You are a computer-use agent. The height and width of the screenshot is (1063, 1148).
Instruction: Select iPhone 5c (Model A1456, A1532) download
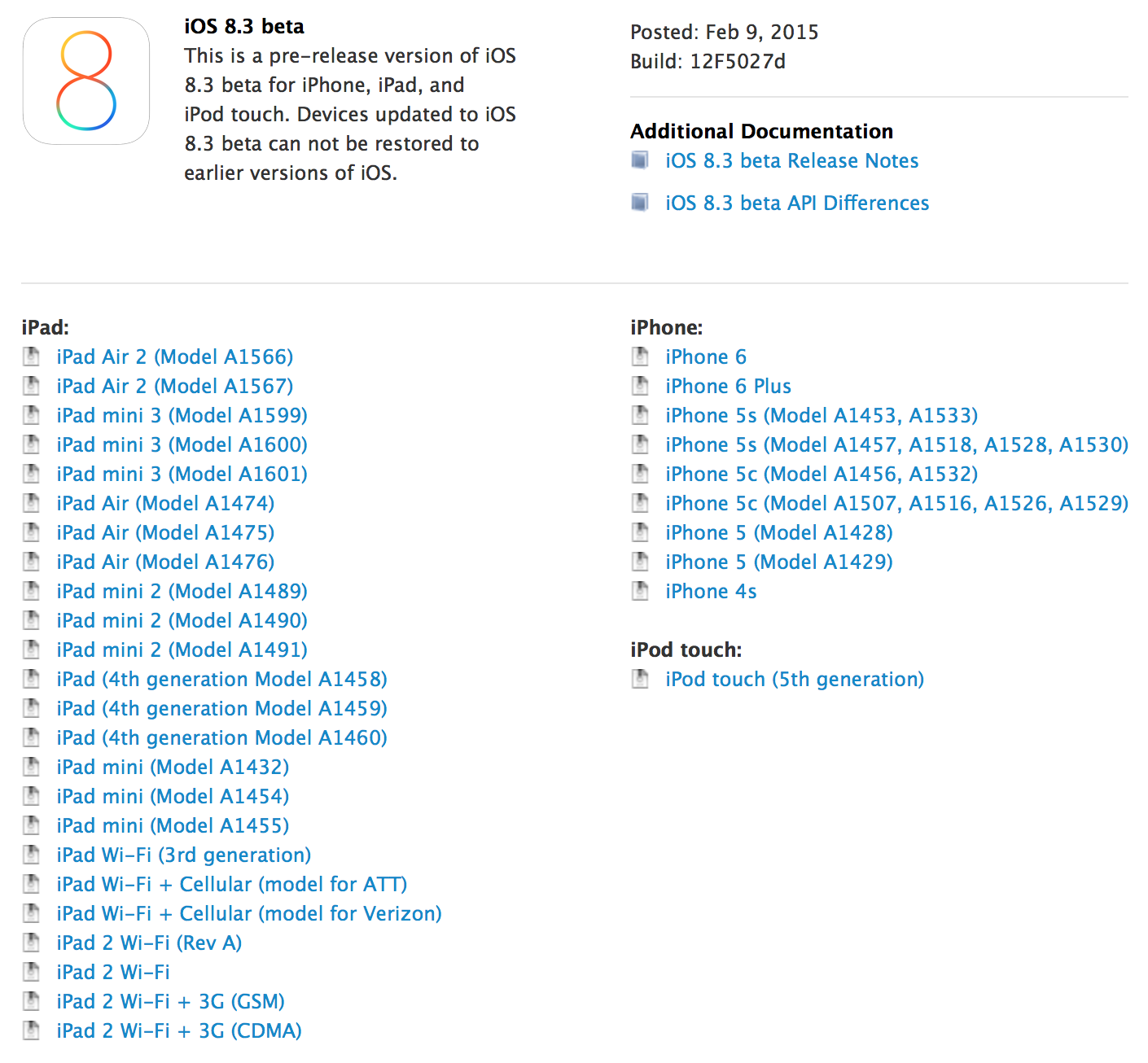point(822,473)
